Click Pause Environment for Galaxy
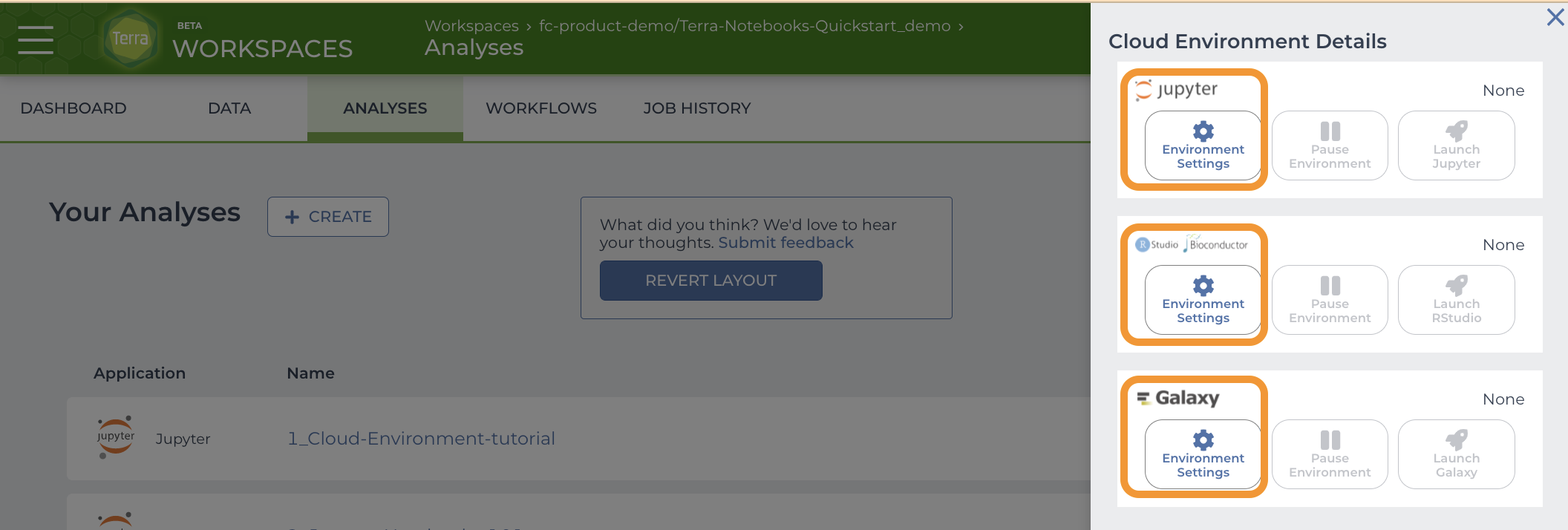The image size is (1568, 530). coord(1330,454)
